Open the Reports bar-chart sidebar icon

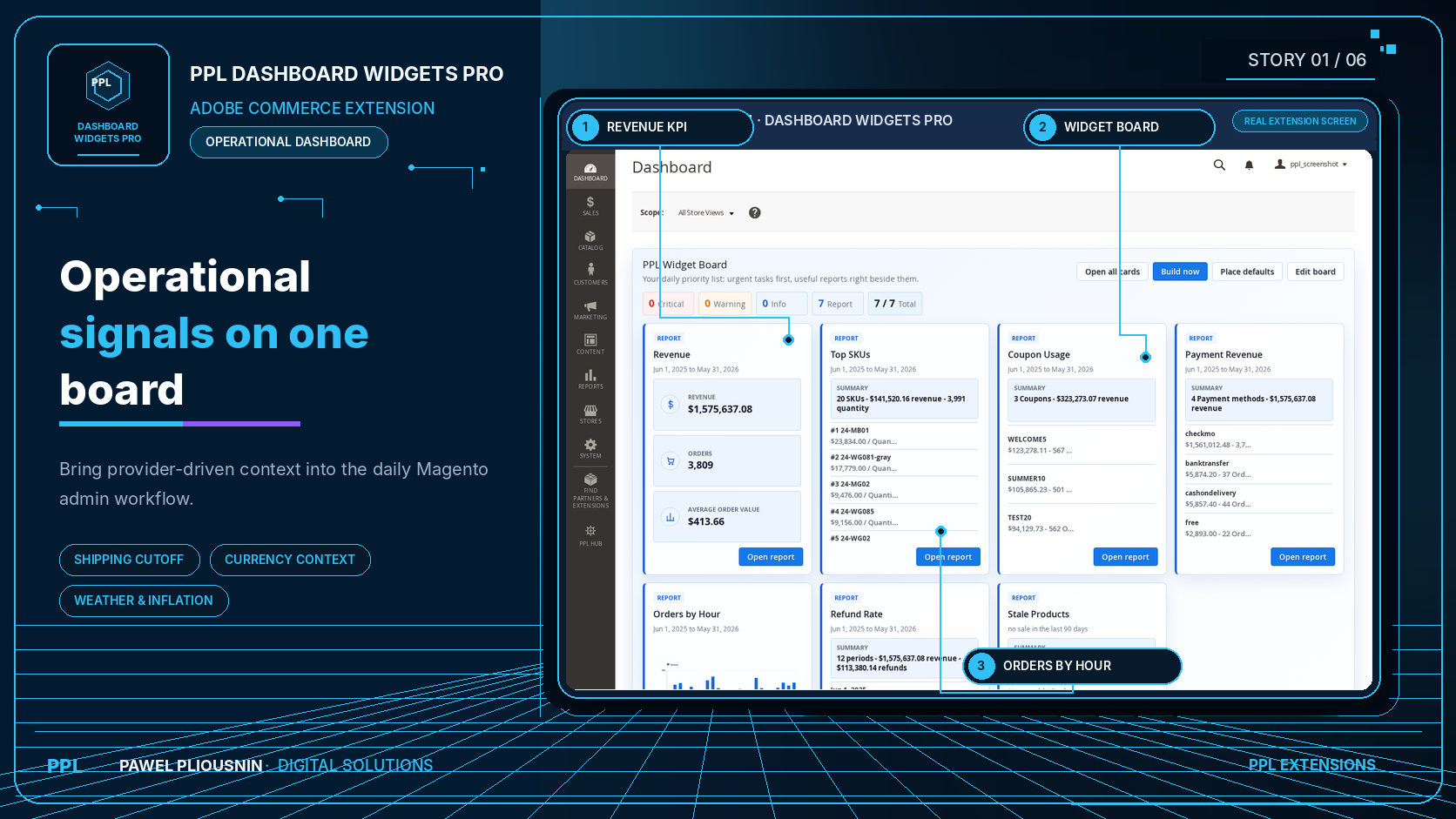coord(590,379)
